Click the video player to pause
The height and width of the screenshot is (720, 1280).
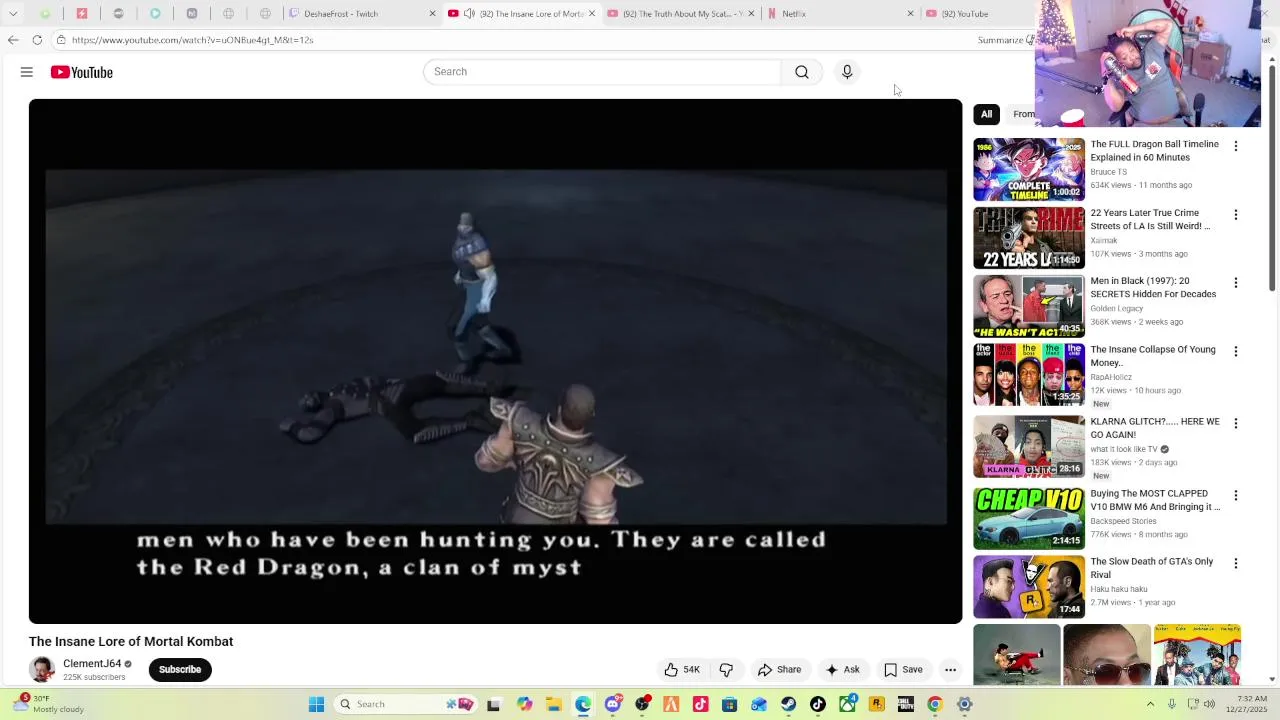pos(495,361)
